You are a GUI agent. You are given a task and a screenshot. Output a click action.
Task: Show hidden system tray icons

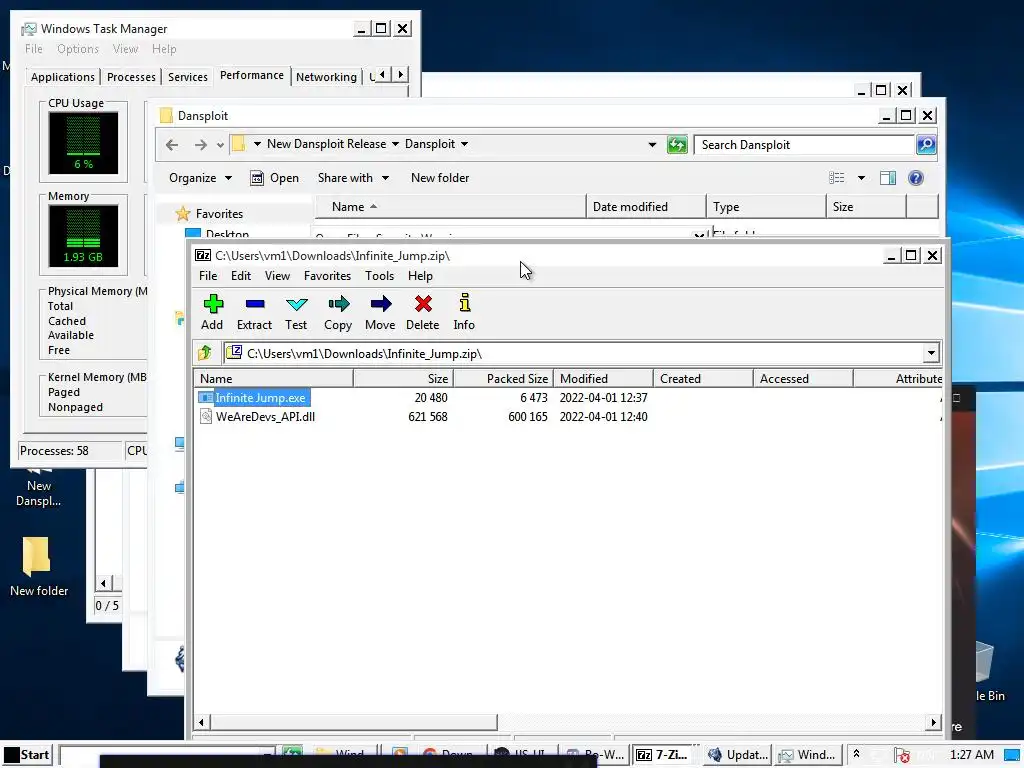pos(856,754)
